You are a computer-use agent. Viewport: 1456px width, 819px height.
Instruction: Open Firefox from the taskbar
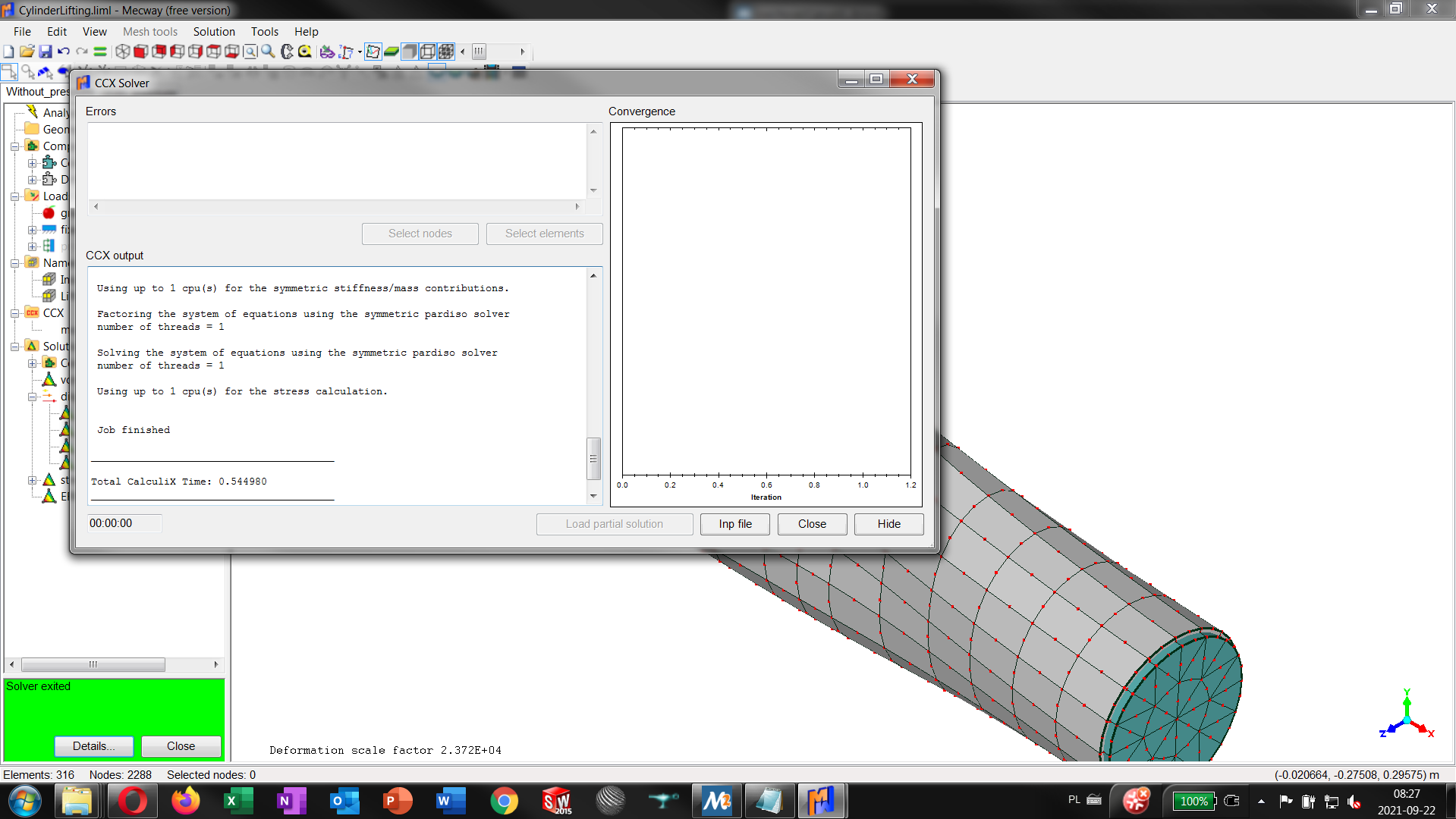tap(186, 801)
